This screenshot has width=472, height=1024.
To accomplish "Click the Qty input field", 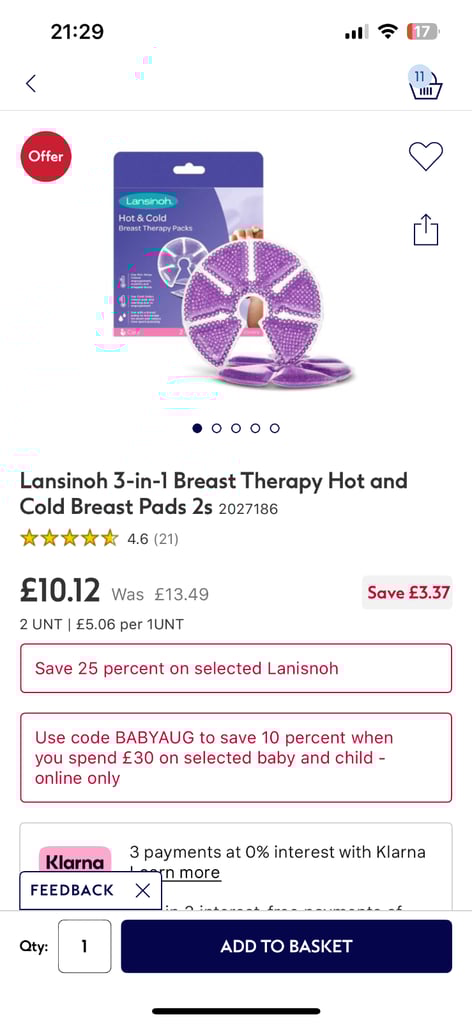I will [84, 946].
